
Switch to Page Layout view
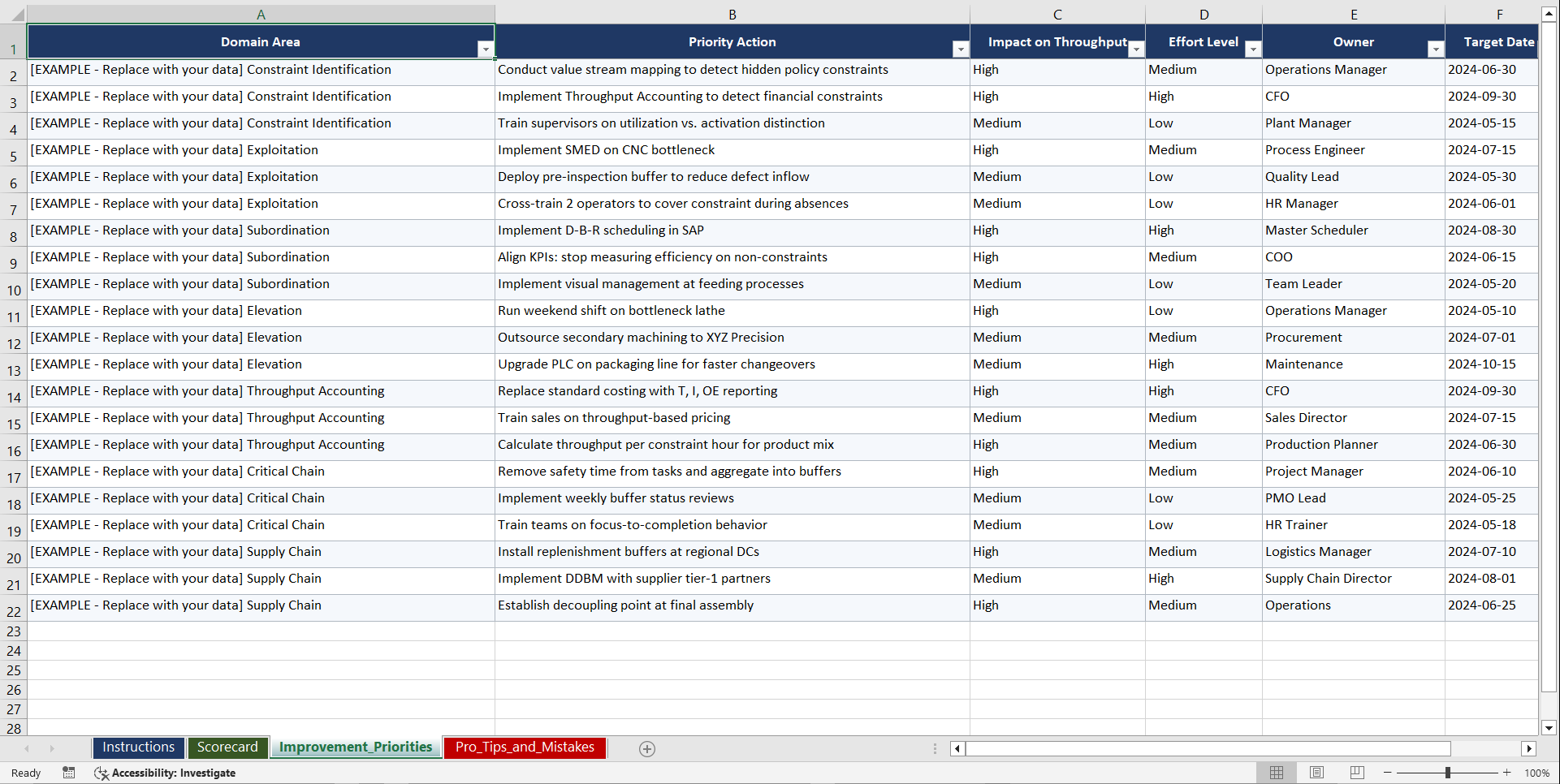coord(1316,773)
